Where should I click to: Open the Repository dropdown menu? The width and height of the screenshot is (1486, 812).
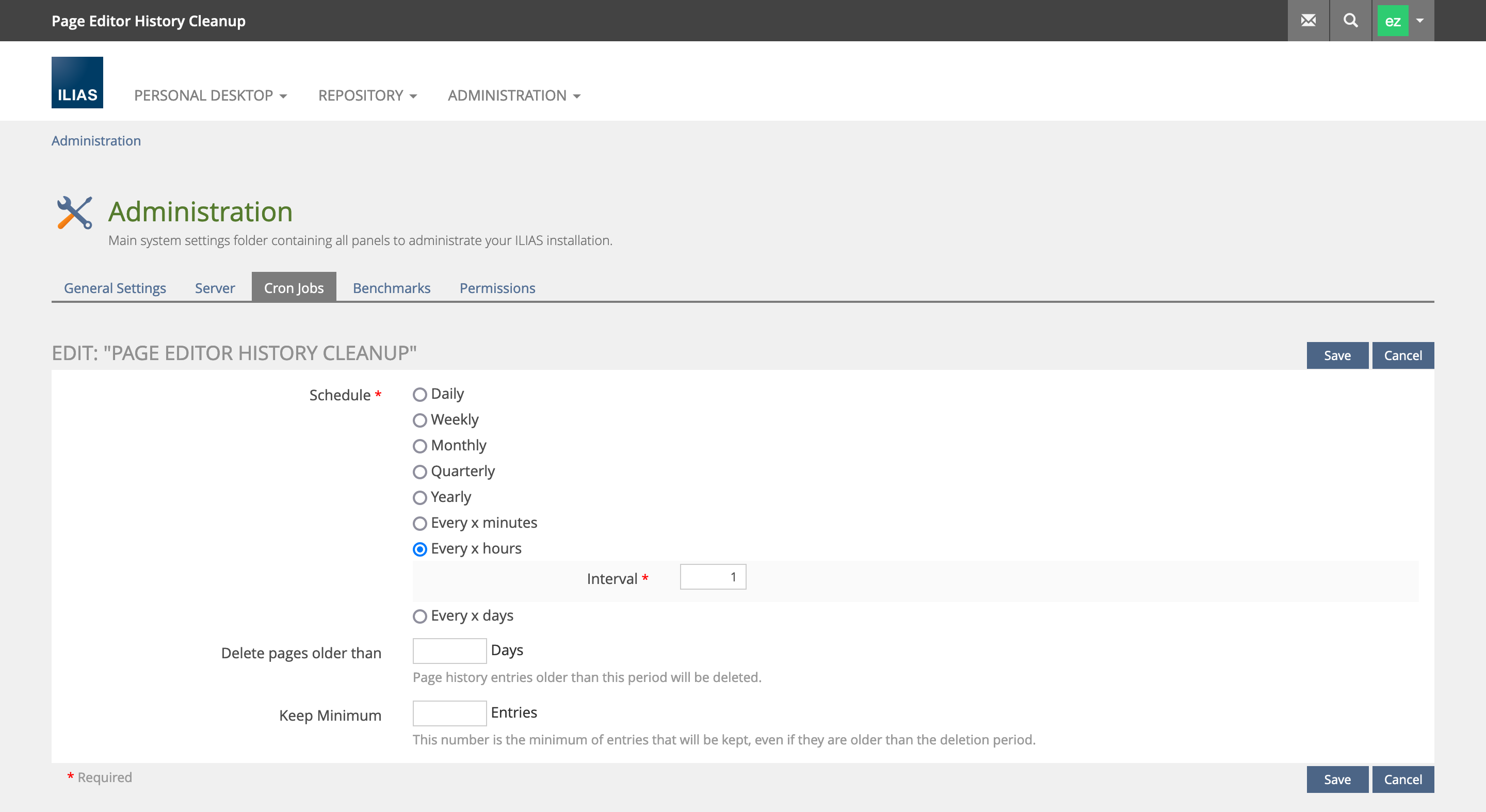pyautogui.click(x=367, y=95)
